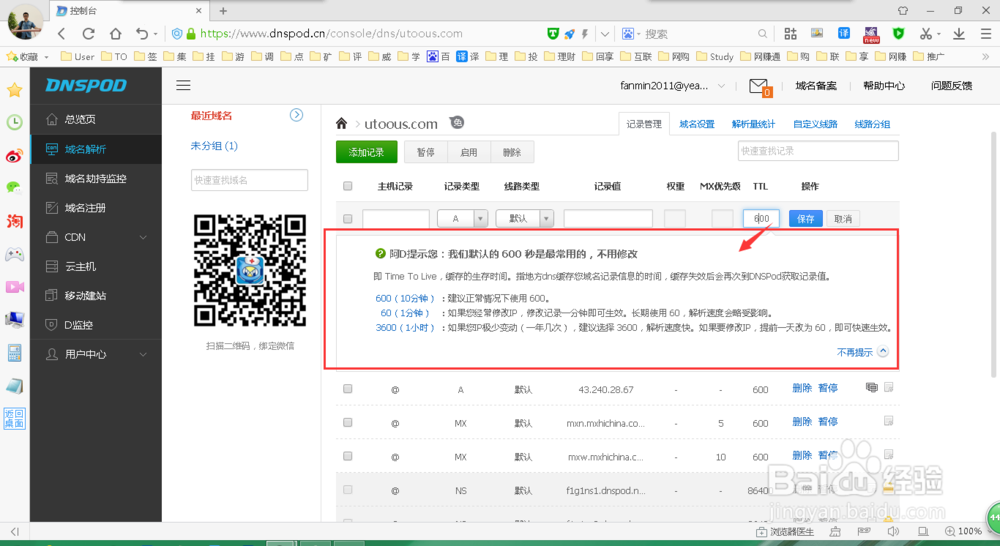Viewport: 1000px width, 546px height.
Task: Open a new browser tab
Action: coord(223,11)
